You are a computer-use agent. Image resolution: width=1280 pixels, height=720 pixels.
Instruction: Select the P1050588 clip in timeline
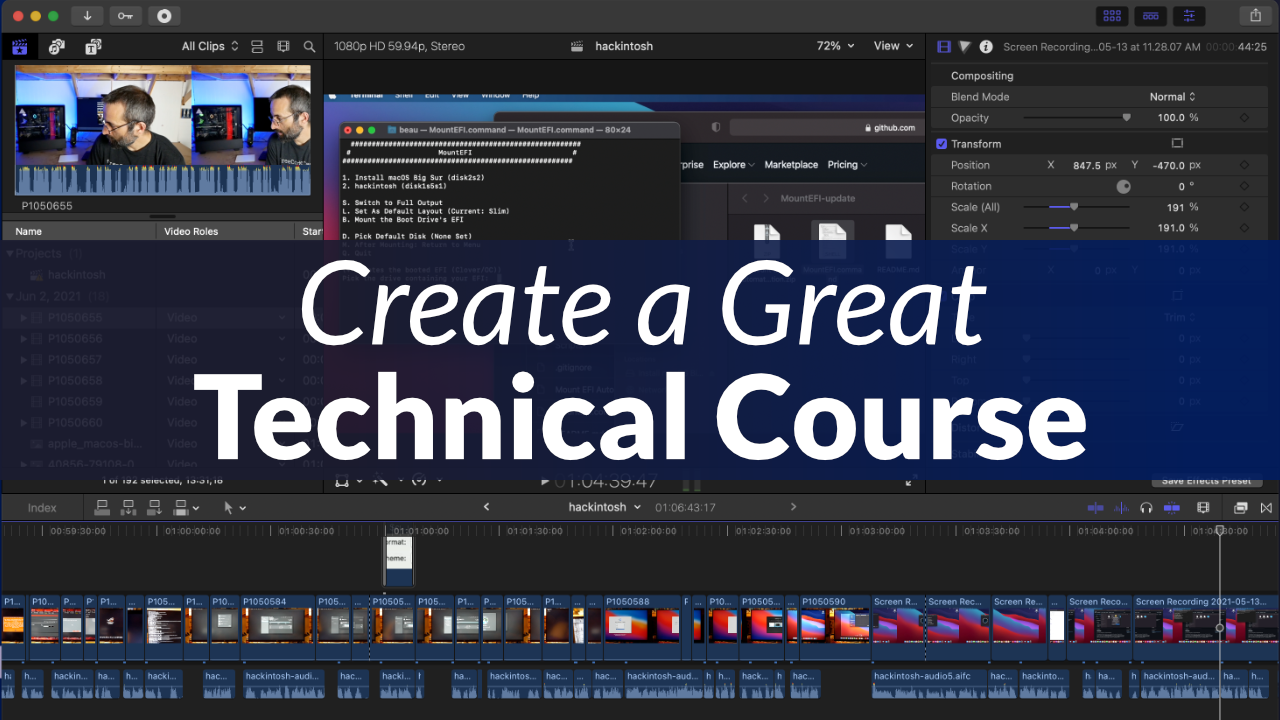click(642, 624)
